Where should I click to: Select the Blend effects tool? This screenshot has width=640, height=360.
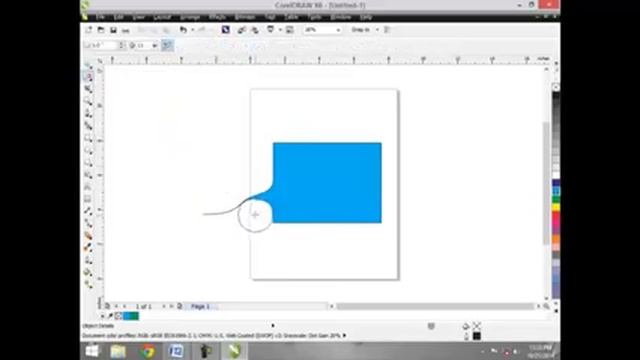tap(88, 236)
